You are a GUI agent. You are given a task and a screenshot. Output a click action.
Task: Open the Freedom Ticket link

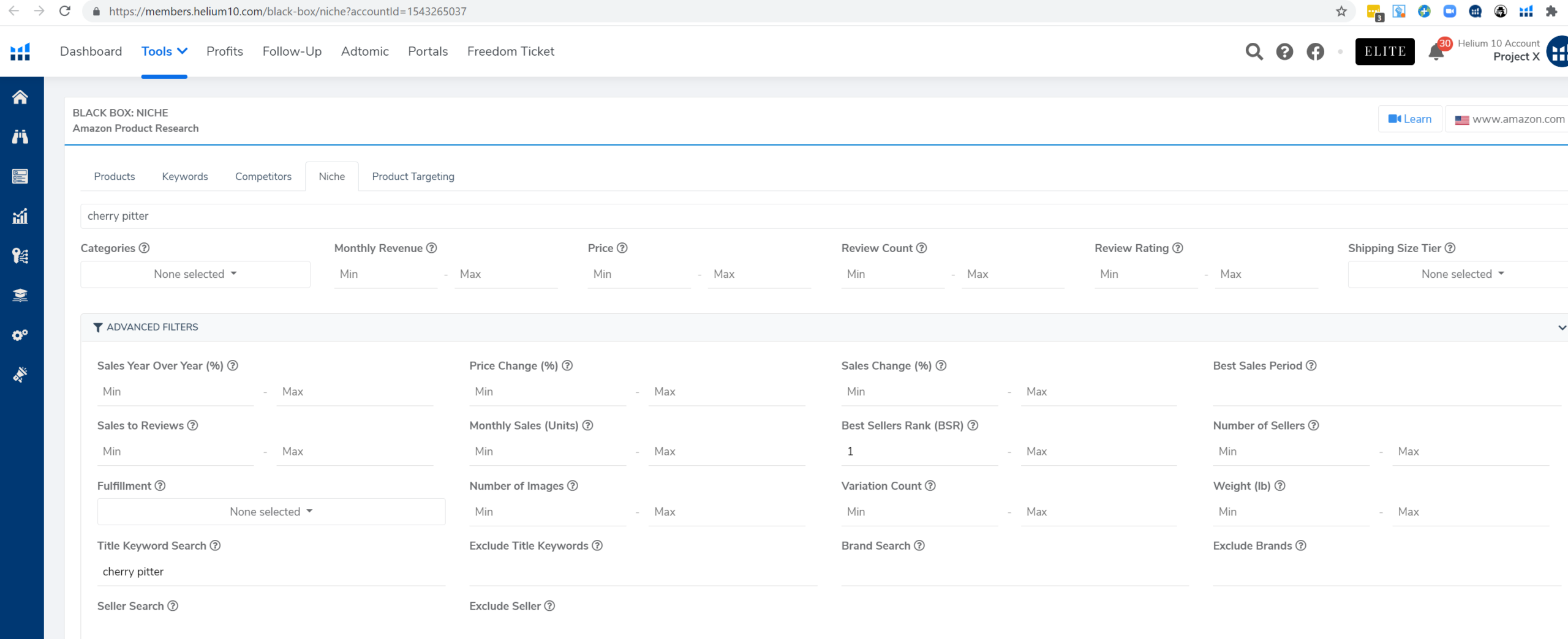pyautogui.click(x=510, y=51)
